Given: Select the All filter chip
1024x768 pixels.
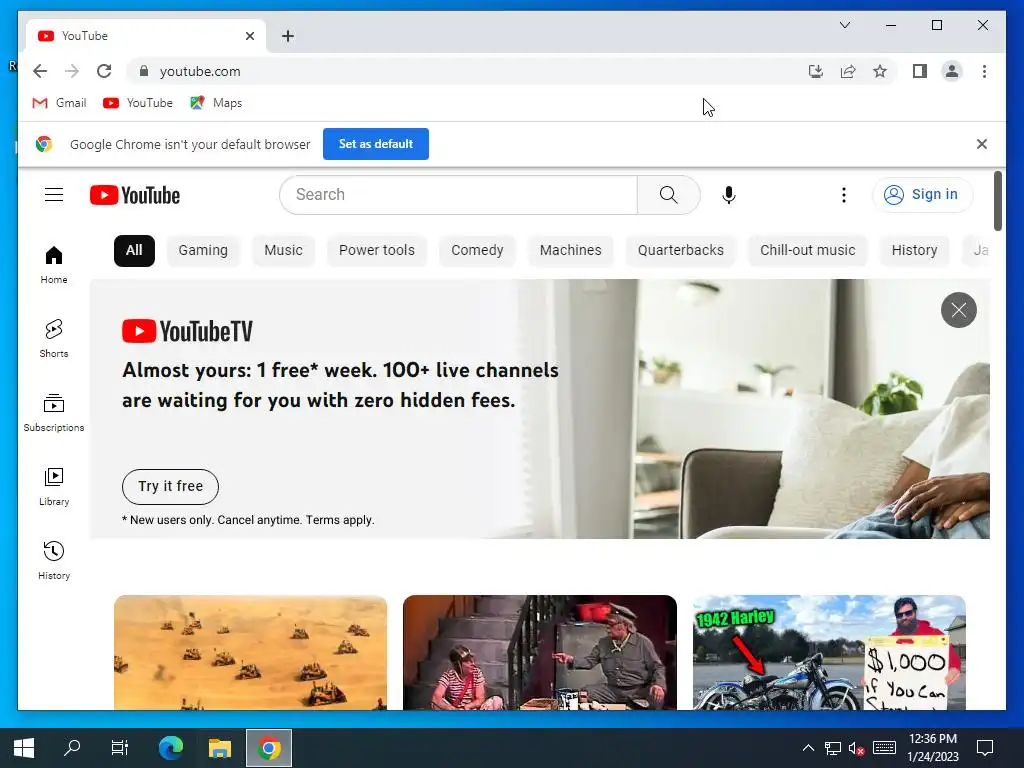Looking at the screenshot, I should click(134, 251).
